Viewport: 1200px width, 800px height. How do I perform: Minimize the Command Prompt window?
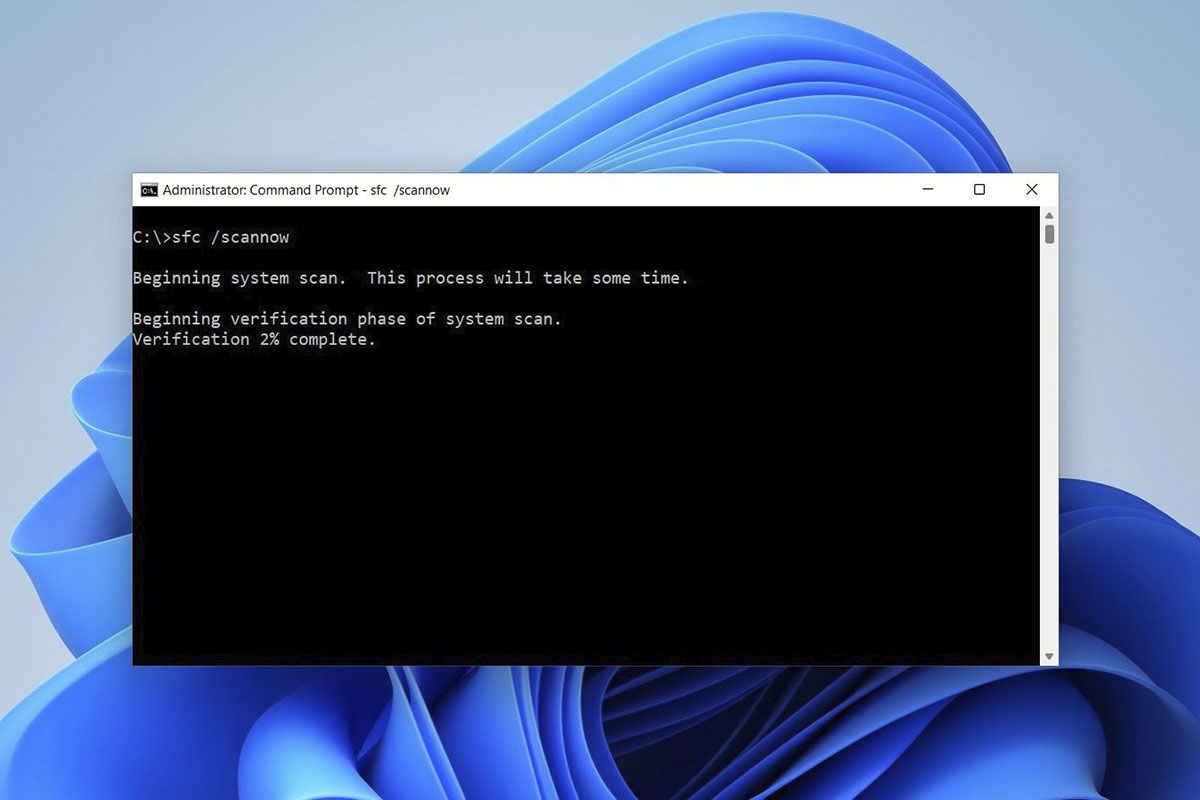pos(928,190)
